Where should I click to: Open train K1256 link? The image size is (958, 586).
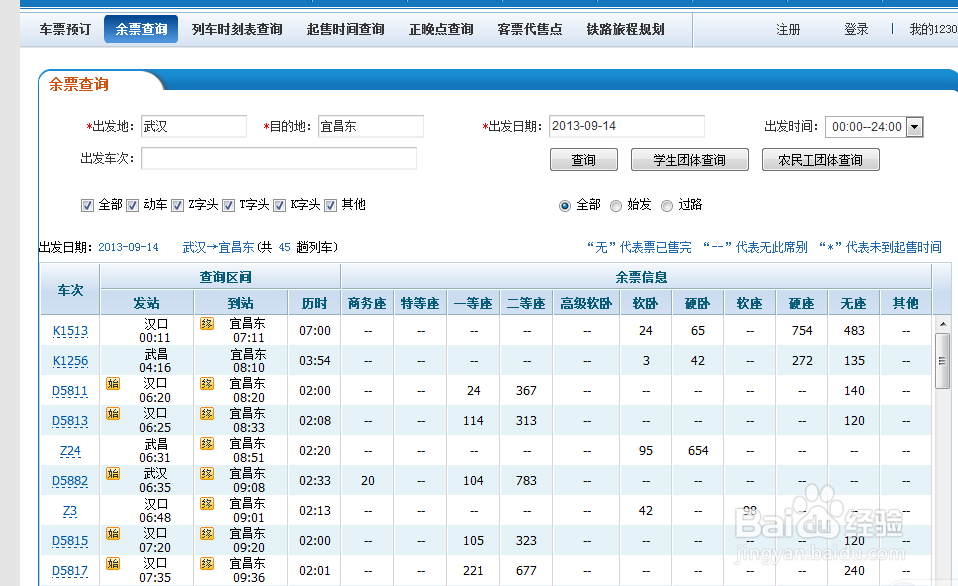click(70, 361)
